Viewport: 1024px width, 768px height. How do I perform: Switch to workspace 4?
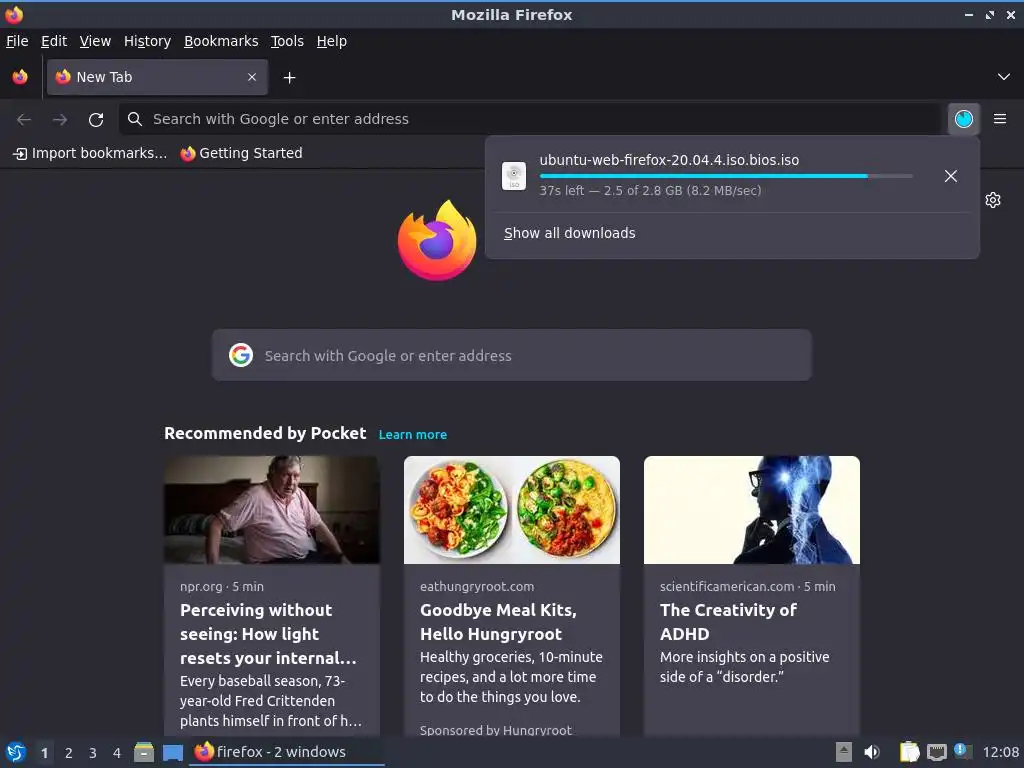coord(117,753)
